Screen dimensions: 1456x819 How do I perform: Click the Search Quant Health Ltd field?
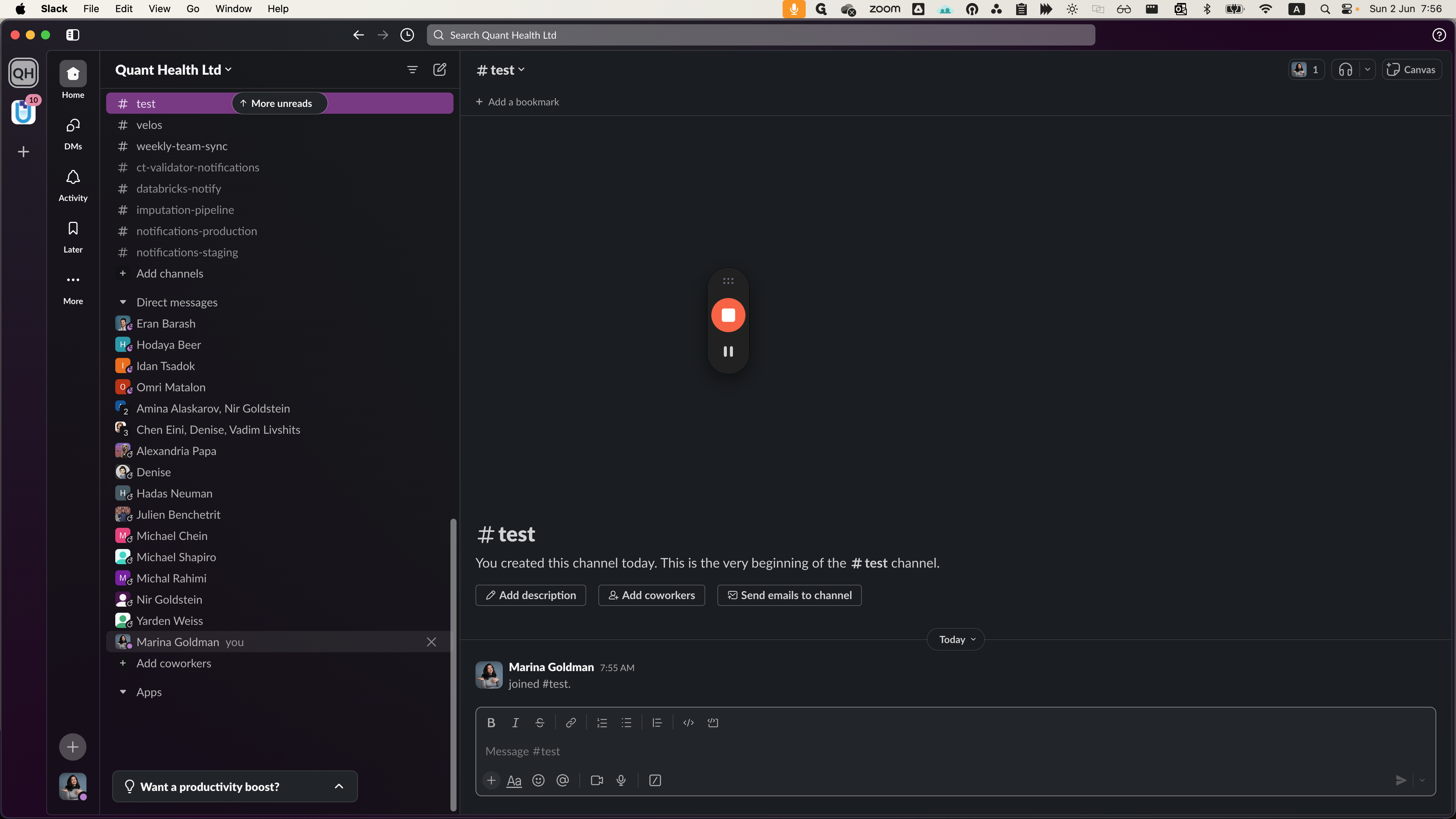coord(761,35)
